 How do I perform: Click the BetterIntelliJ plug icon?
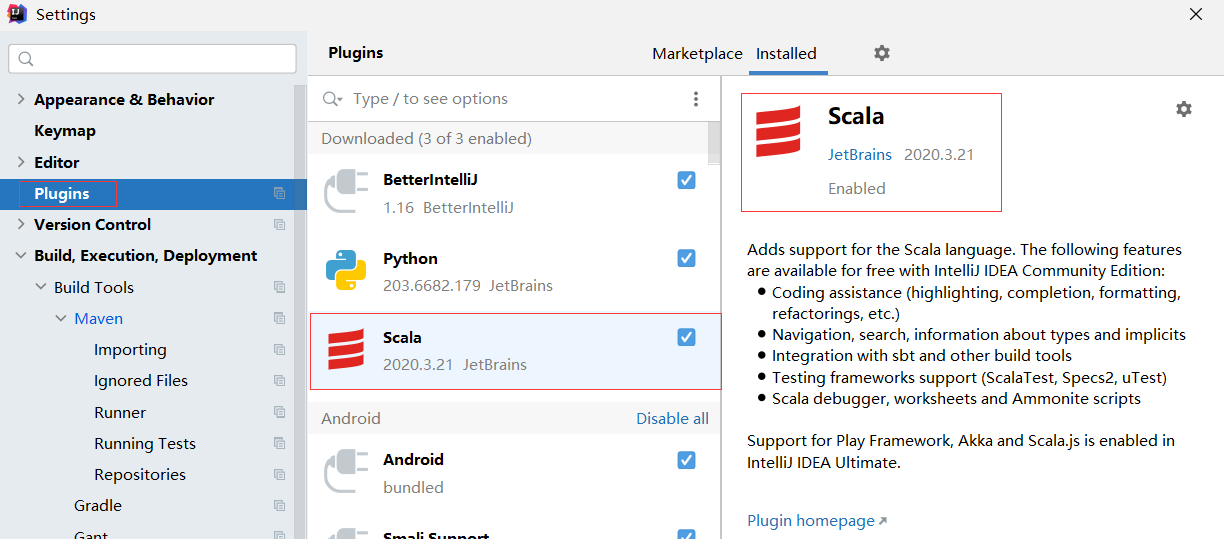coord(346,193)
